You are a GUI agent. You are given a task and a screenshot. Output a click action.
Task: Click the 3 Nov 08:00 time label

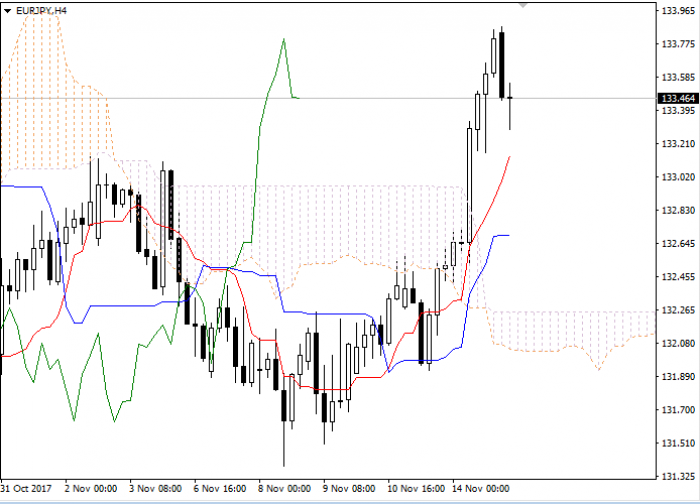(155, 489)
